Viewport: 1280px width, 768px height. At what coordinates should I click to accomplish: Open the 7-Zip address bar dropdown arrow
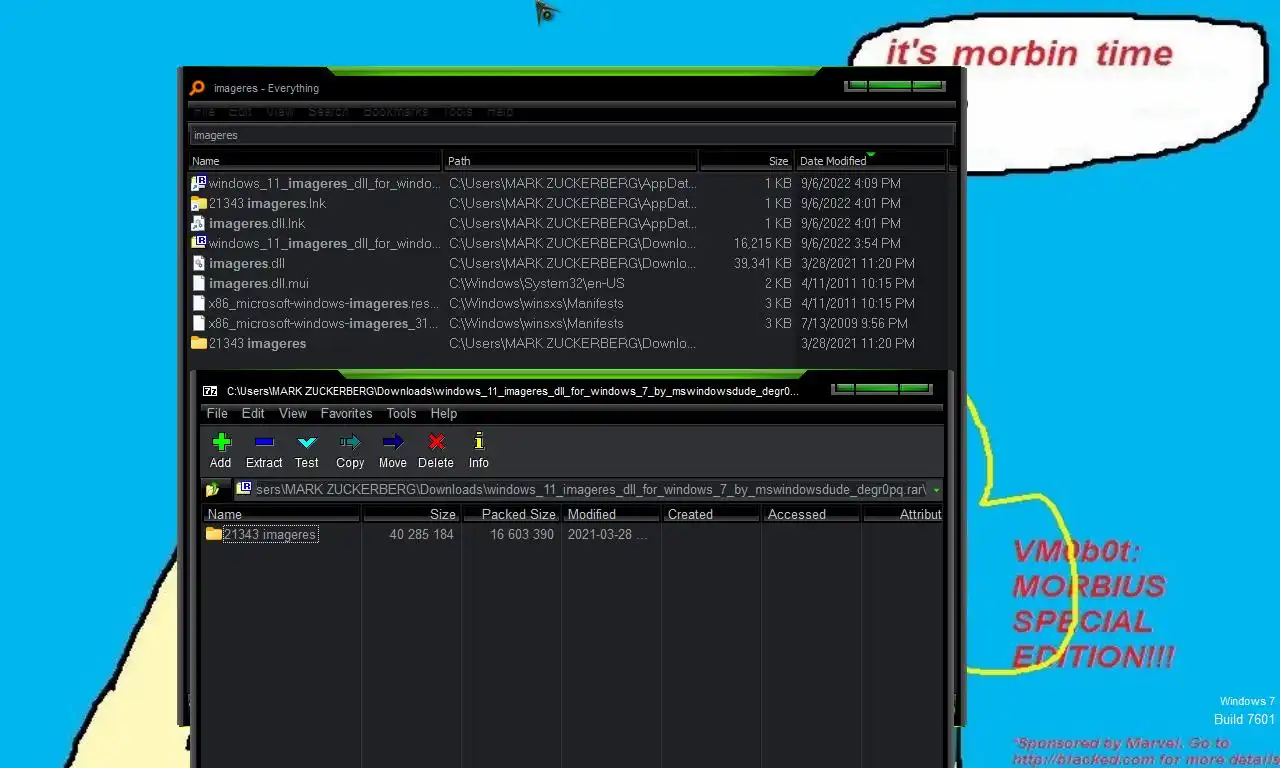[936, 490]
